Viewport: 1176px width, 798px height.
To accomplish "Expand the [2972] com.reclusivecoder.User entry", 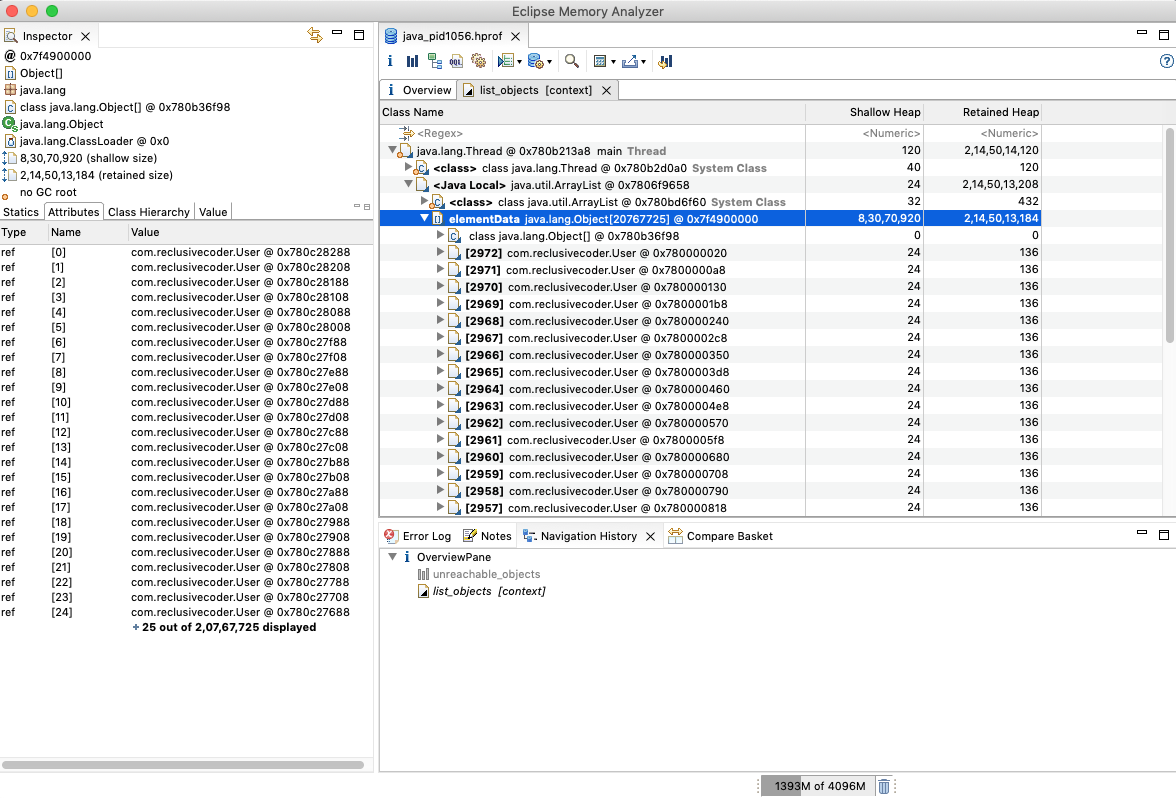I will click(440, 253).
